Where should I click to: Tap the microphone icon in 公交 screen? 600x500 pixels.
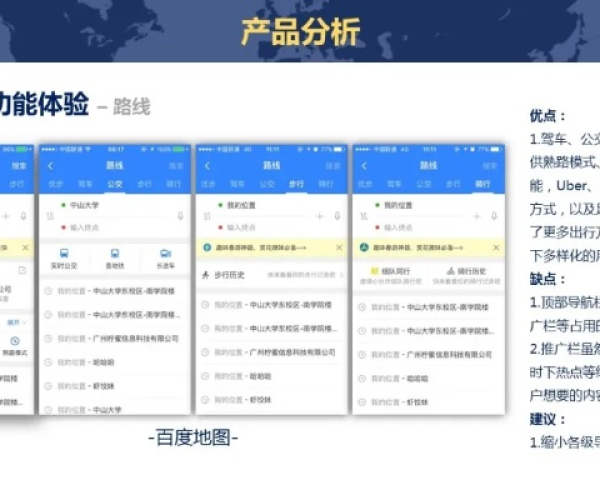(x=180, y=216)
